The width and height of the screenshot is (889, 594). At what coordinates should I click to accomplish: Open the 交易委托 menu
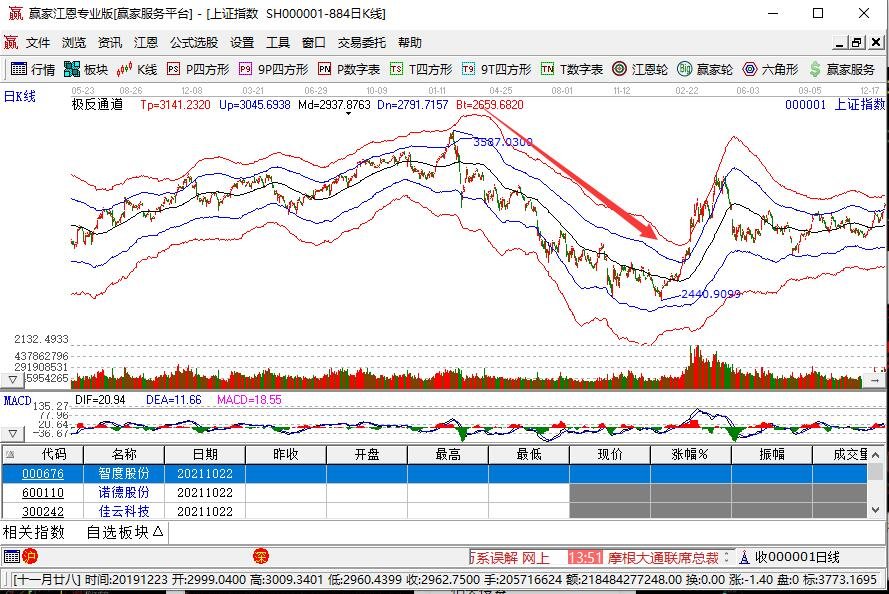[x=362, y=43]
